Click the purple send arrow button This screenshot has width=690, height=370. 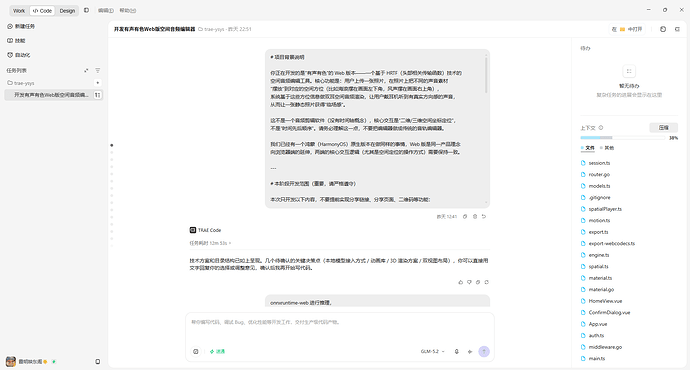pos(484,352)
